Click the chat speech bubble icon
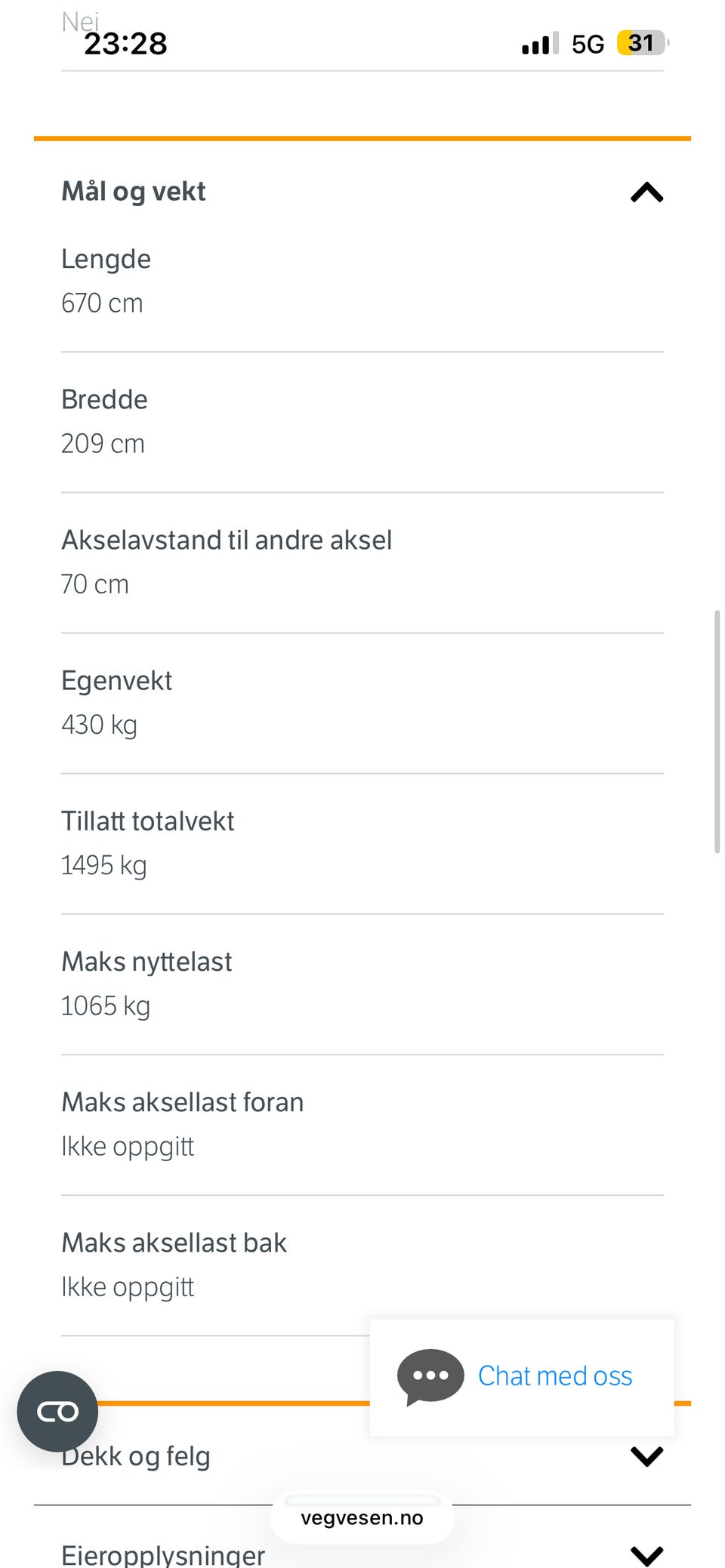The height and width of the screenshot is (1568, 725). [x=430, y=1376]
